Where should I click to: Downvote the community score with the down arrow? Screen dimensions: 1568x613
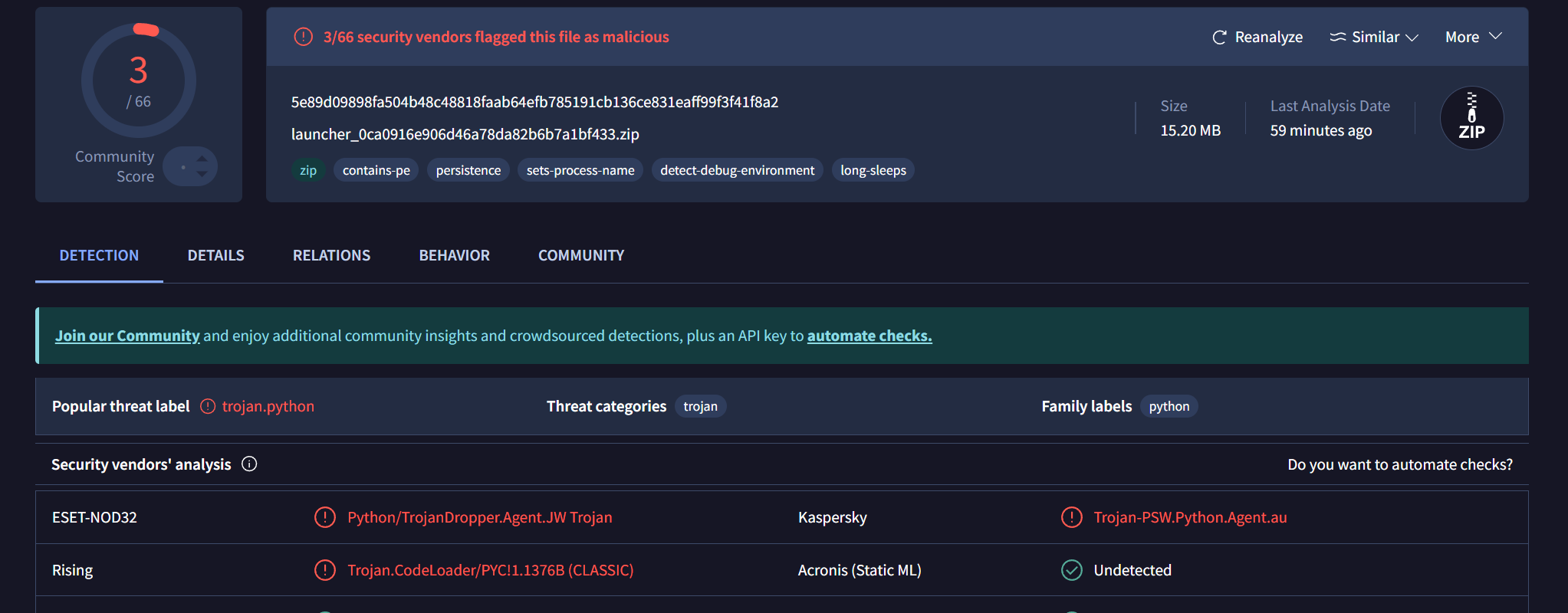click(x=202, y=174)
